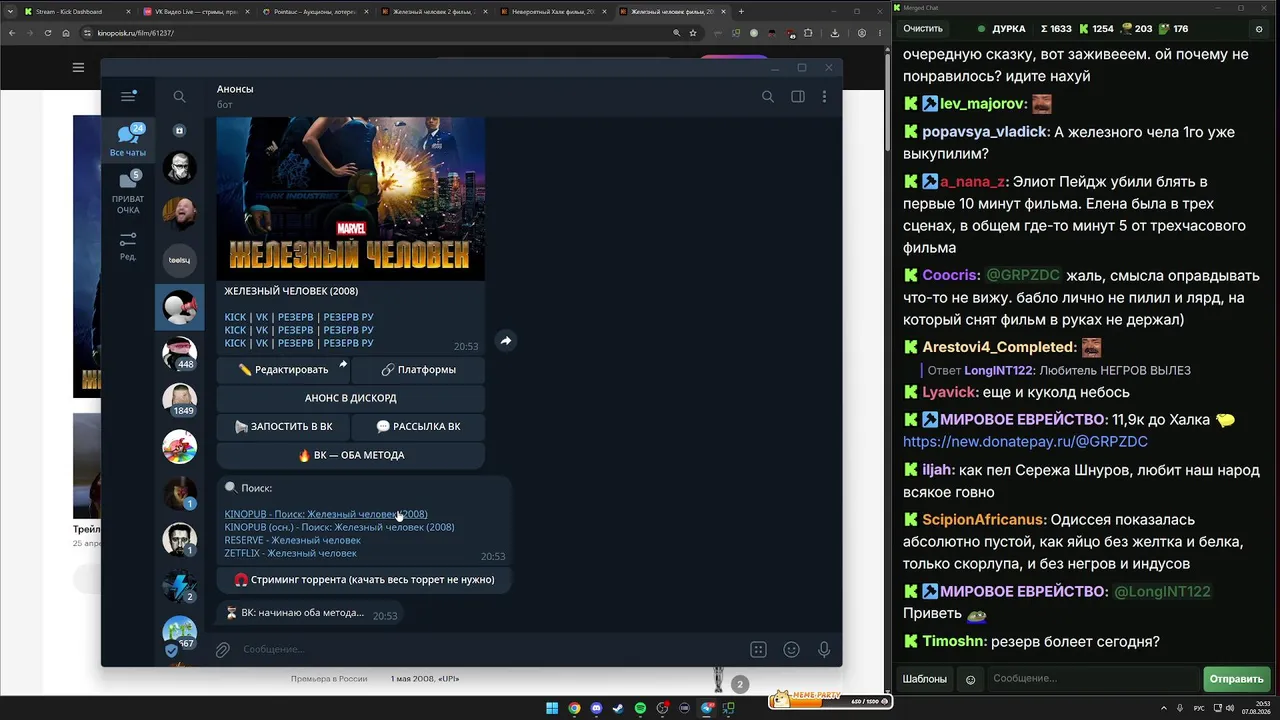Open the Windows Start menu
This screenshot has width=1280, height=720.
coord(552,709)
